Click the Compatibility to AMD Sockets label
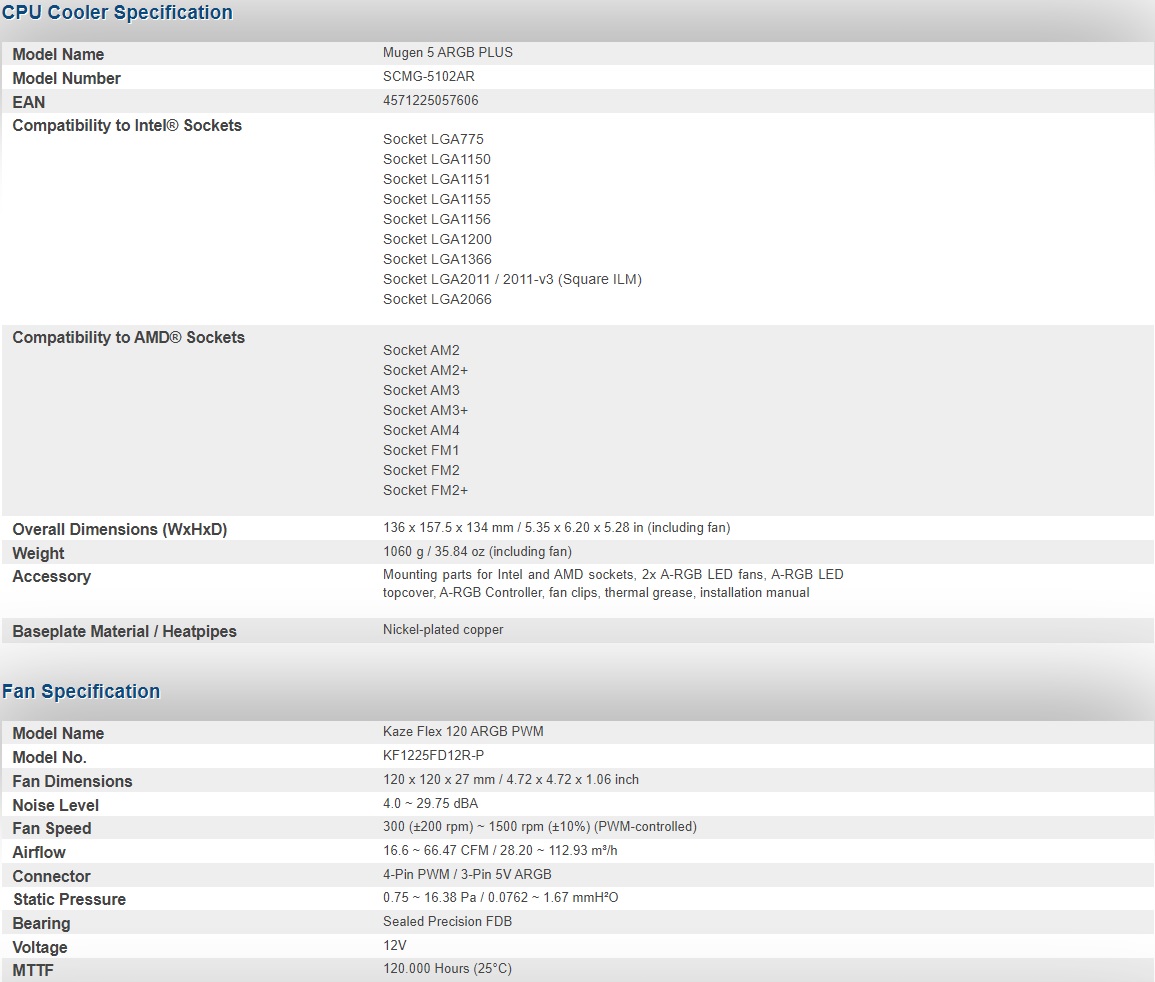Viewport: 1155px width, 982px height. click(128, 337)
